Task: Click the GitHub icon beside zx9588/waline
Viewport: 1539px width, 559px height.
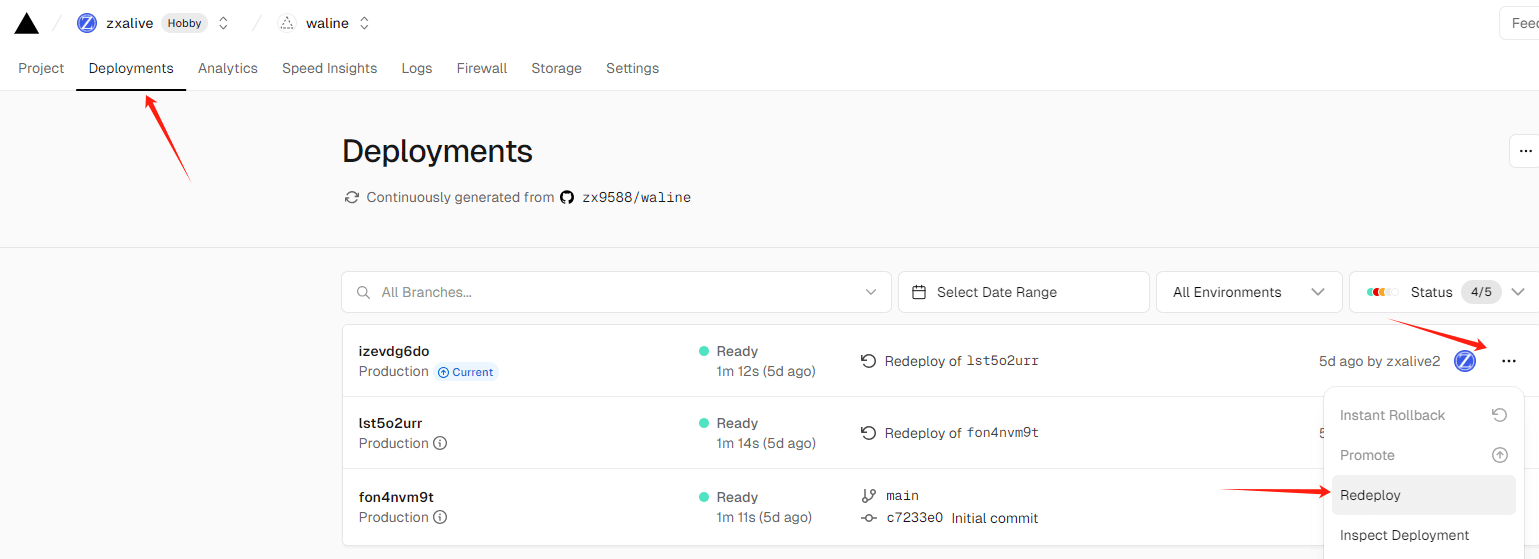Action: (x=567, y=198)
